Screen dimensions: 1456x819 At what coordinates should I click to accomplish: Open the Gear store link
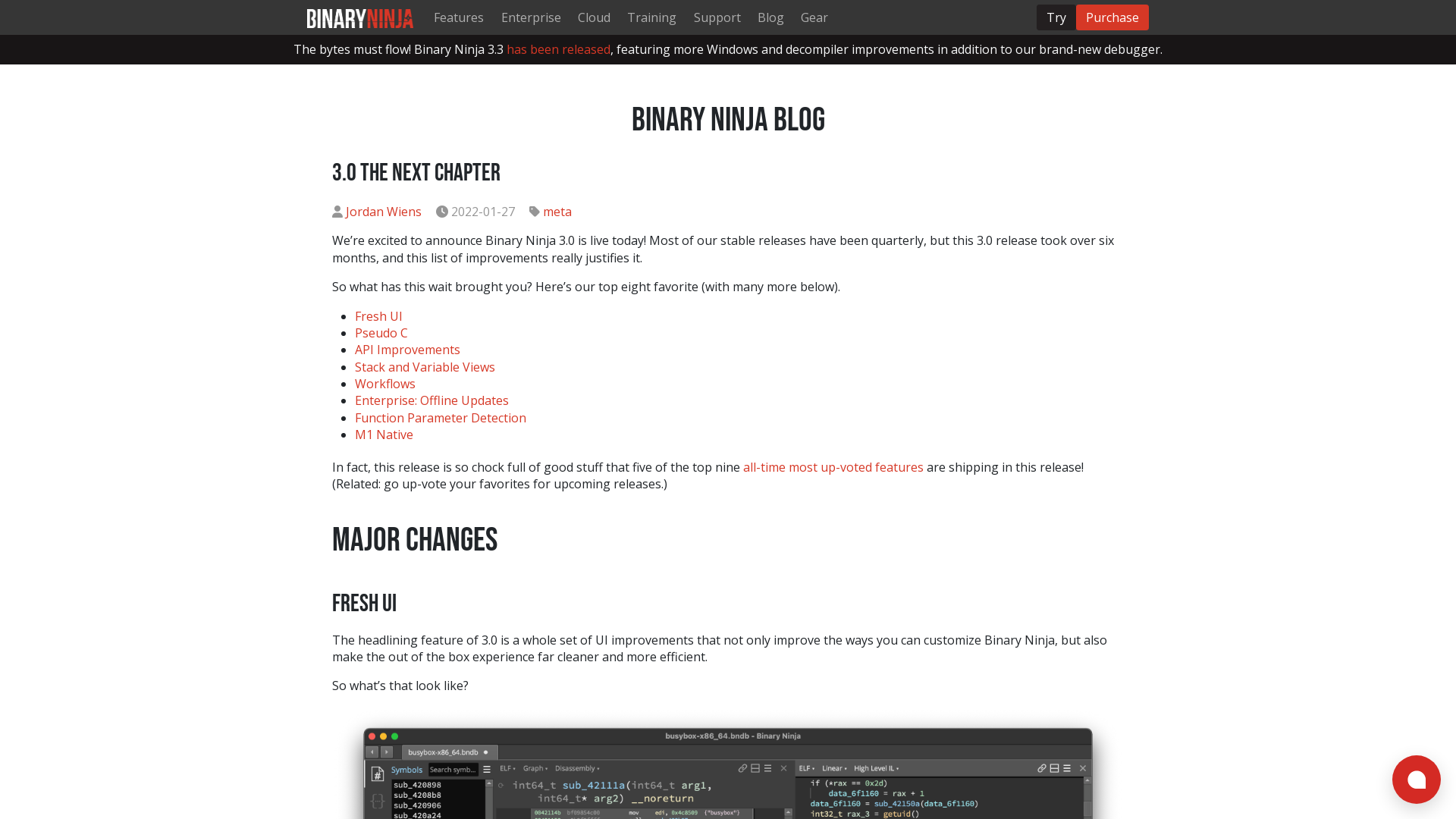click(814, 17)
